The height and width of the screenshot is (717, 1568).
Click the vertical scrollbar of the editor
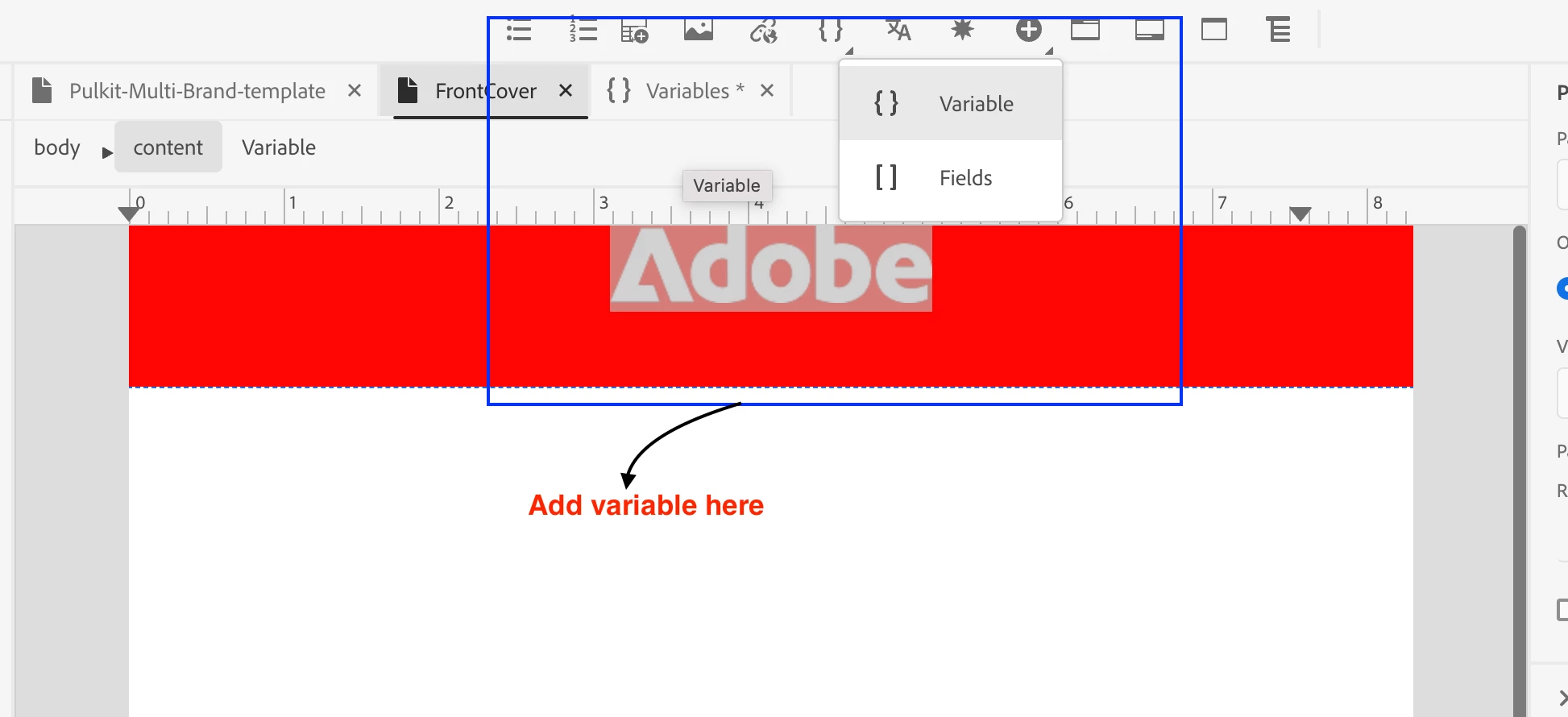(x=1520, y=471)
